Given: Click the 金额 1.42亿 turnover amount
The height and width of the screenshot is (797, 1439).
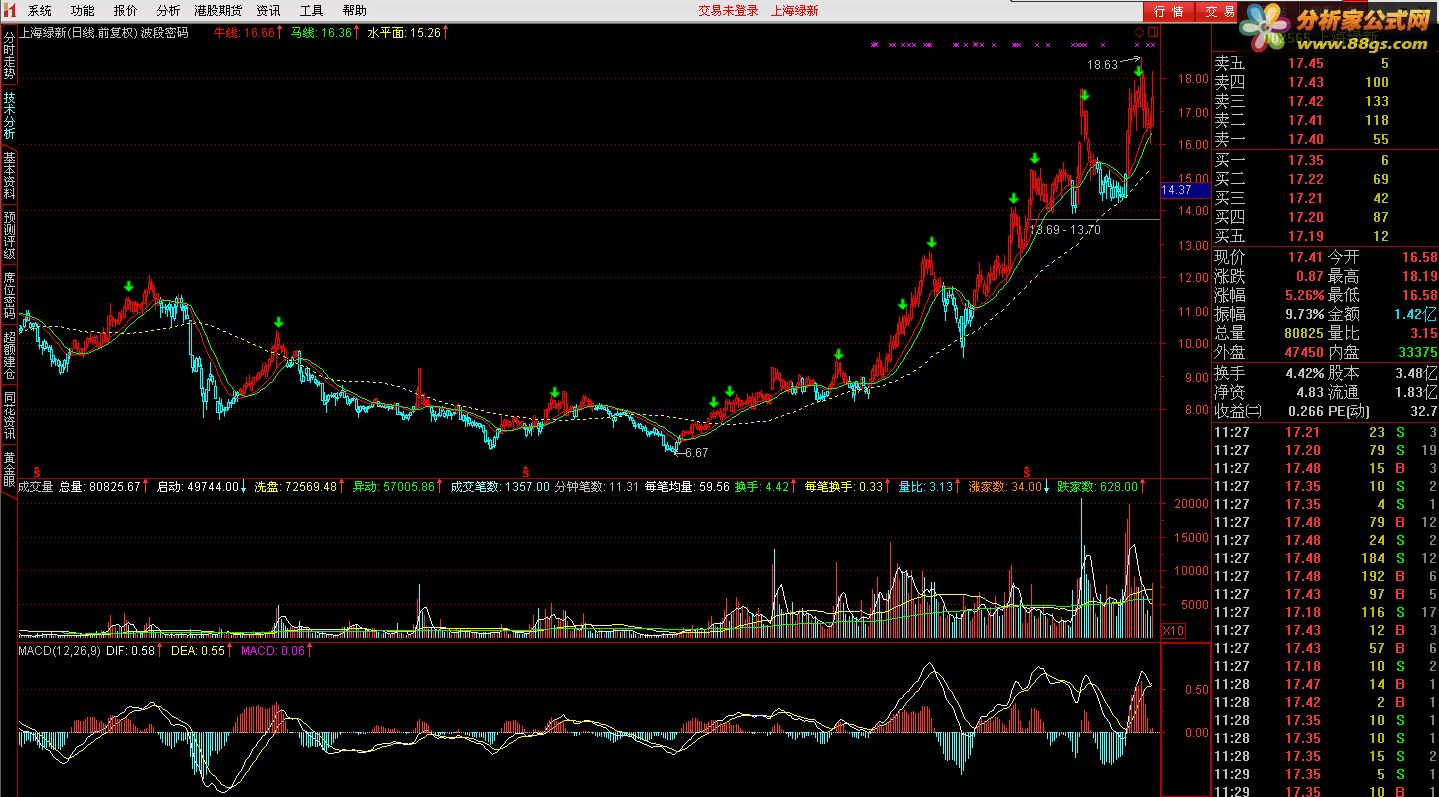Looking at the screenshot, I should (1415, 314).
